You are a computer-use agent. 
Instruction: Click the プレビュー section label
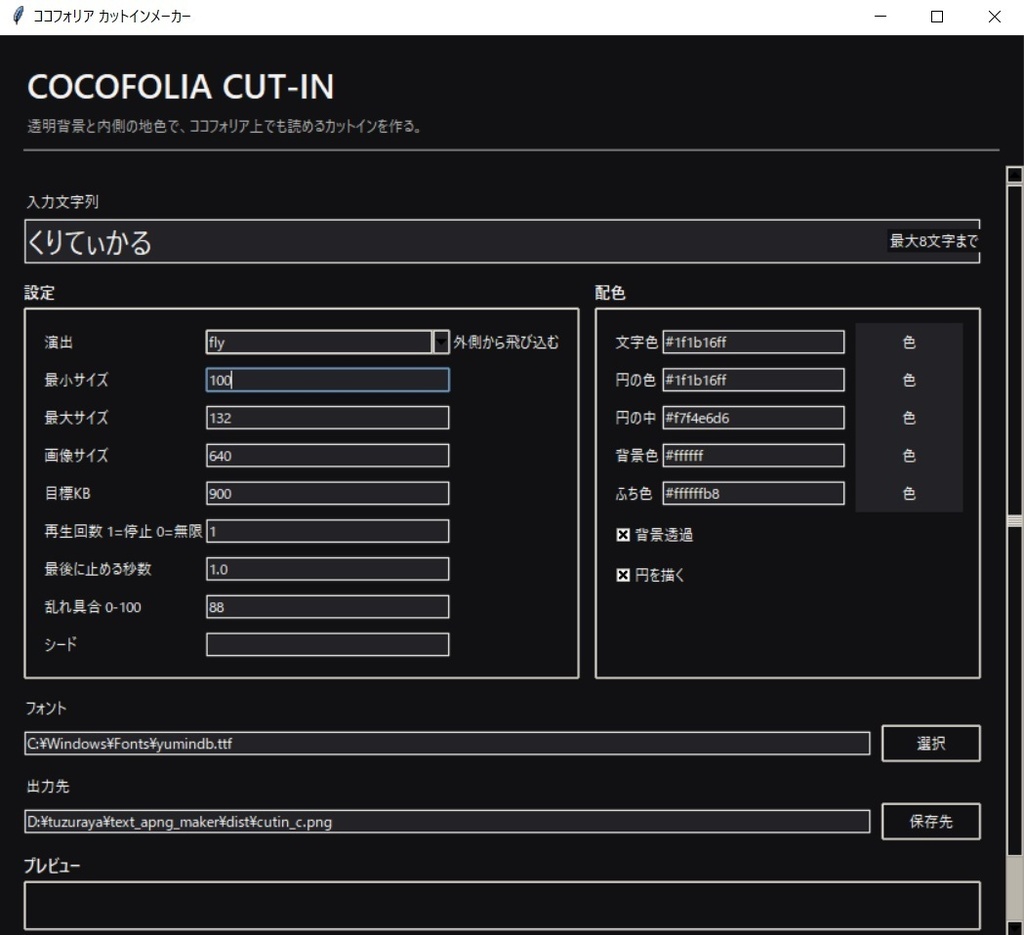(52, 866)
